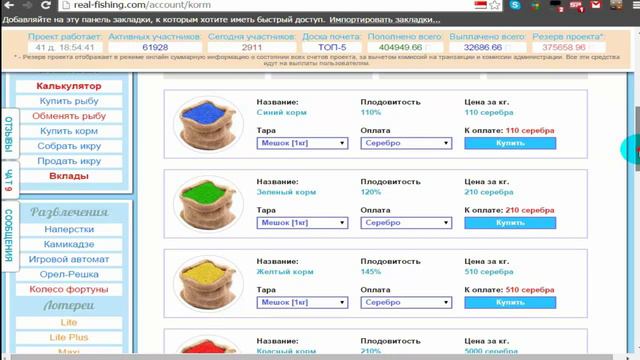Reload the page with the refresh icon

coord(46,5)
